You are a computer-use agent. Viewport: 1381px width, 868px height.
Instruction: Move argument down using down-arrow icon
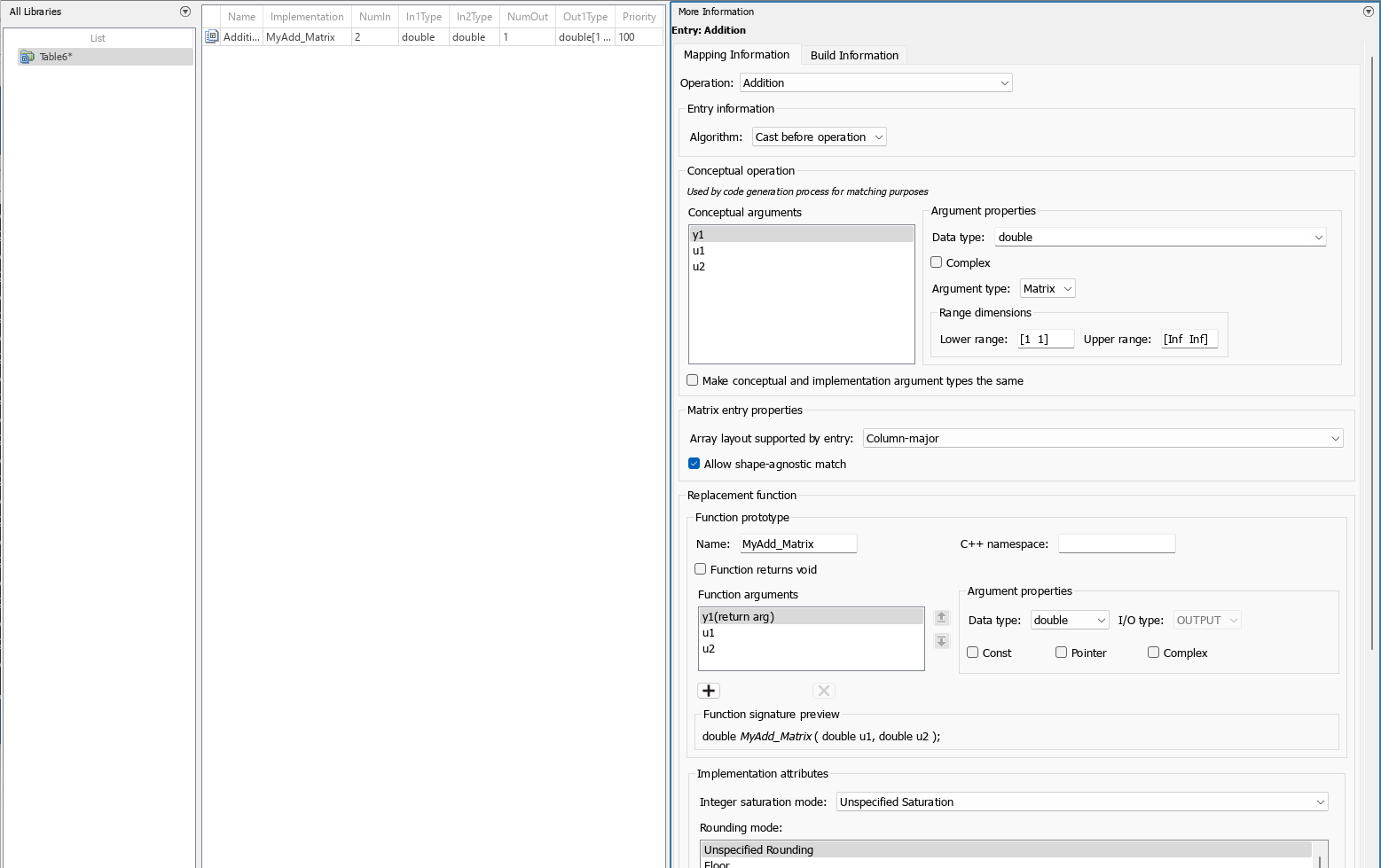[941, 641]
